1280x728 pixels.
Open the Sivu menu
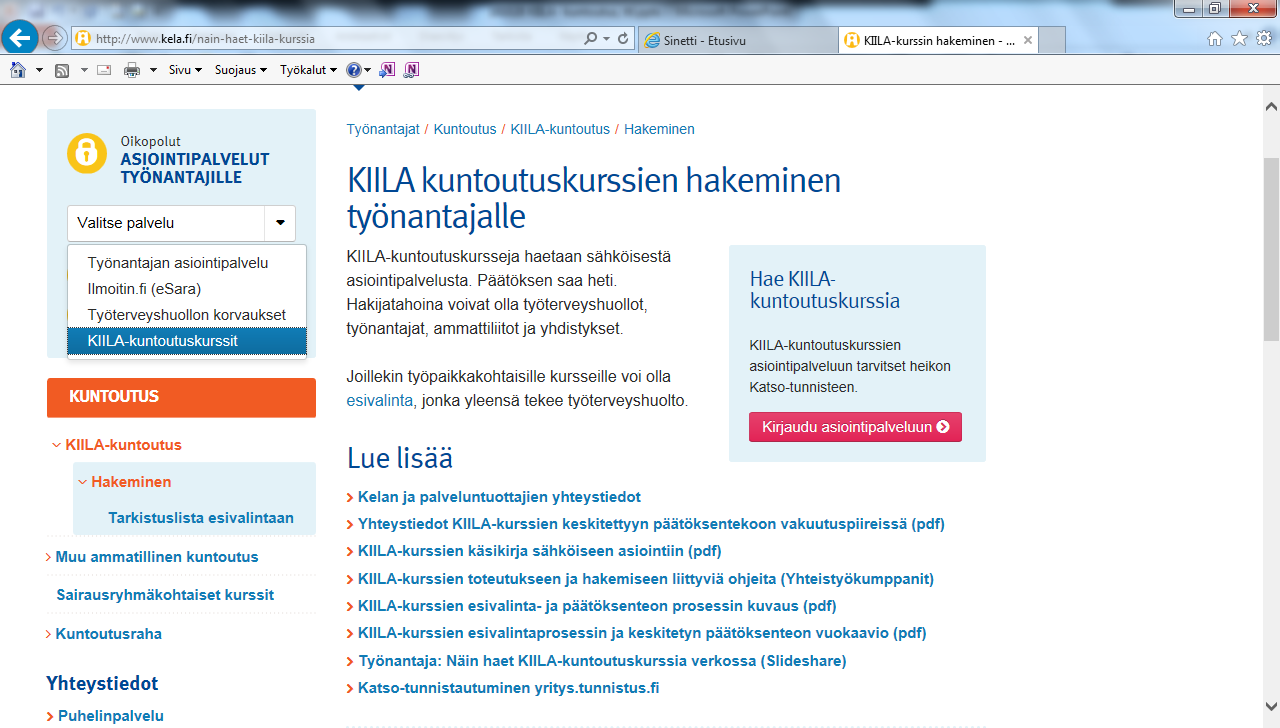tap(185, 70)
